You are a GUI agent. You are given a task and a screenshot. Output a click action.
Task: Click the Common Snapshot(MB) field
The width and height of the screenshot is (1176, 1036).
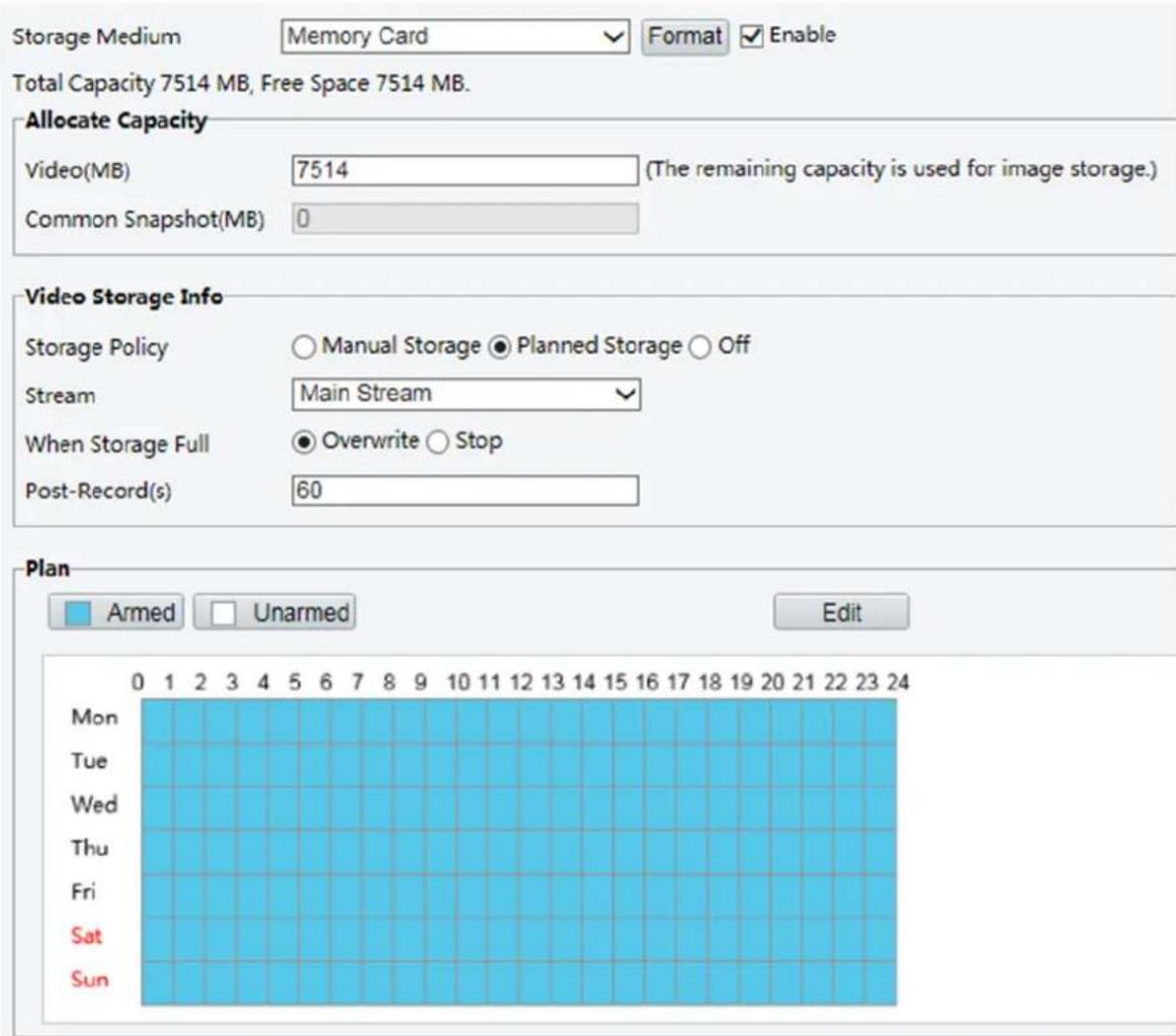[x=465, y=219]
